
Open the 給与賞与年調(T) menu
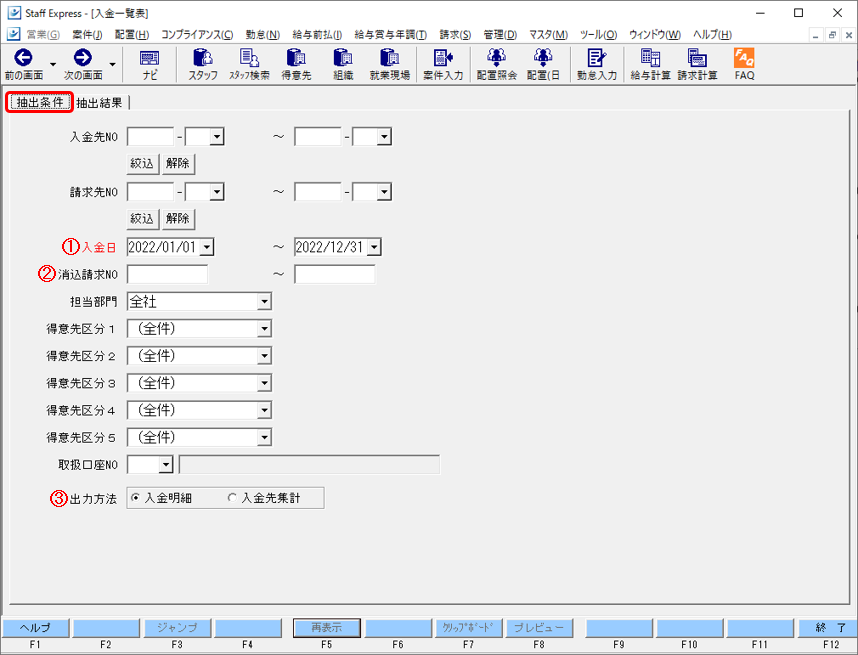click(391, 34)
